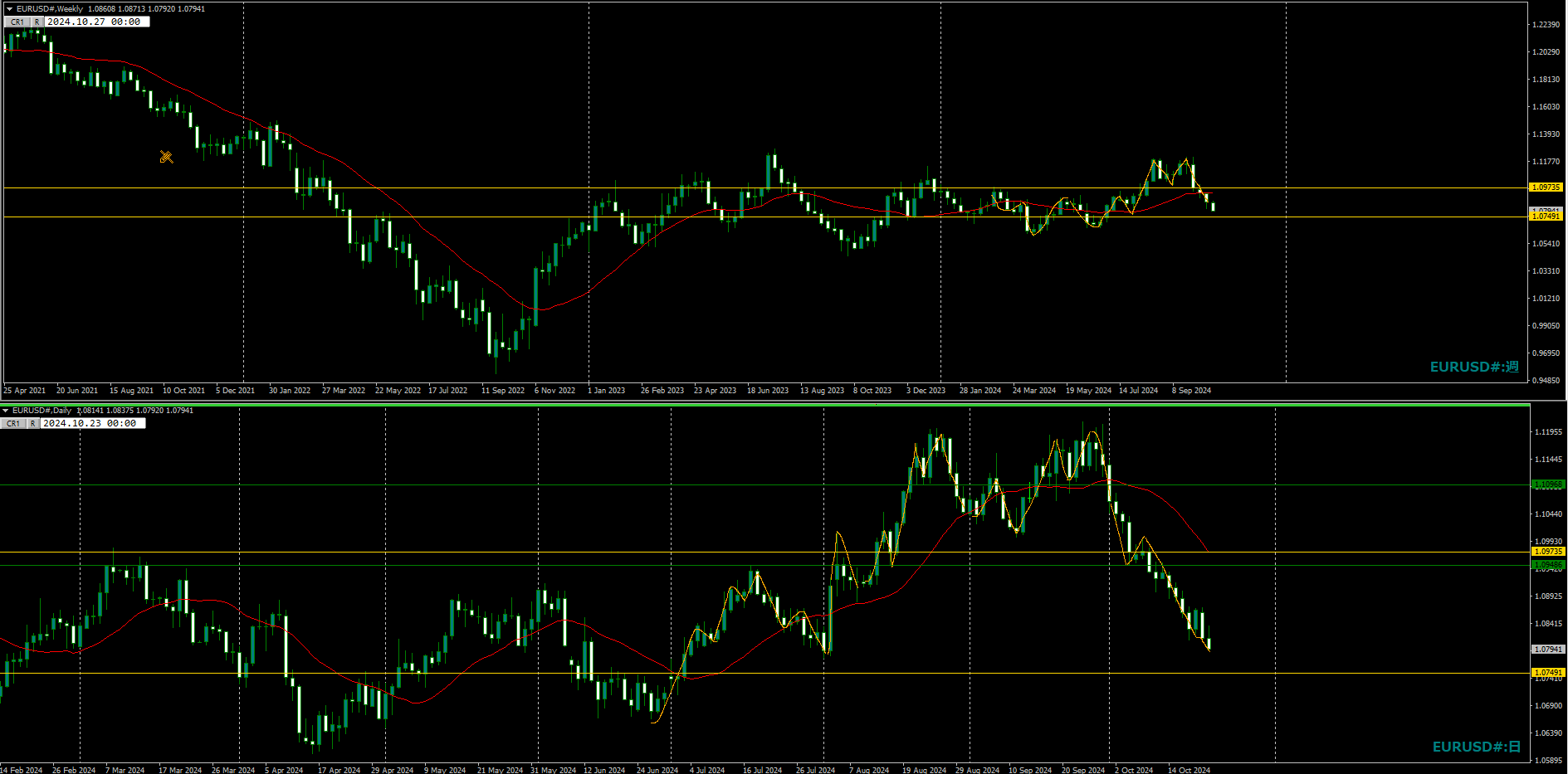The image size is (1568, 774).
Task: Click the CR1 button on the Weekly chart
Action: pyautogui.click(x=17, y=22)
